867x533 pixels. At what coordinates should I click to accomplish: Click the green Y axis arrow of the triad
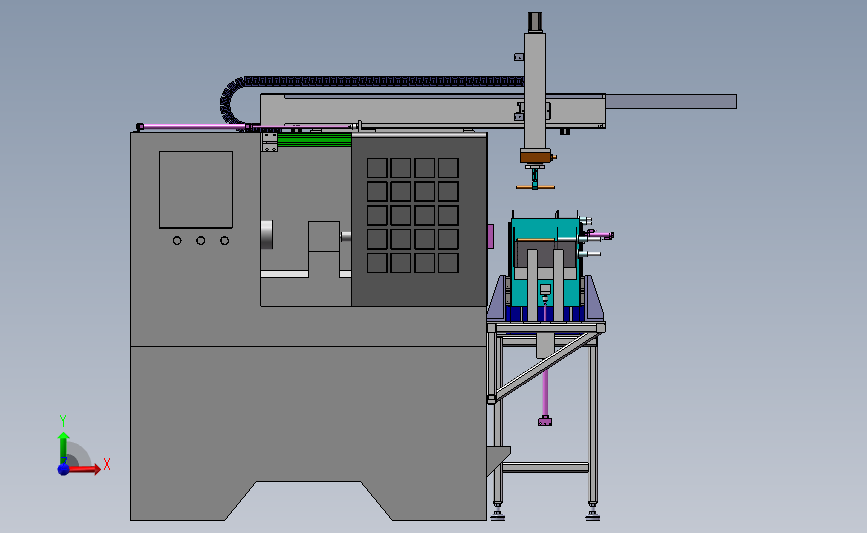tap(64, 448)
